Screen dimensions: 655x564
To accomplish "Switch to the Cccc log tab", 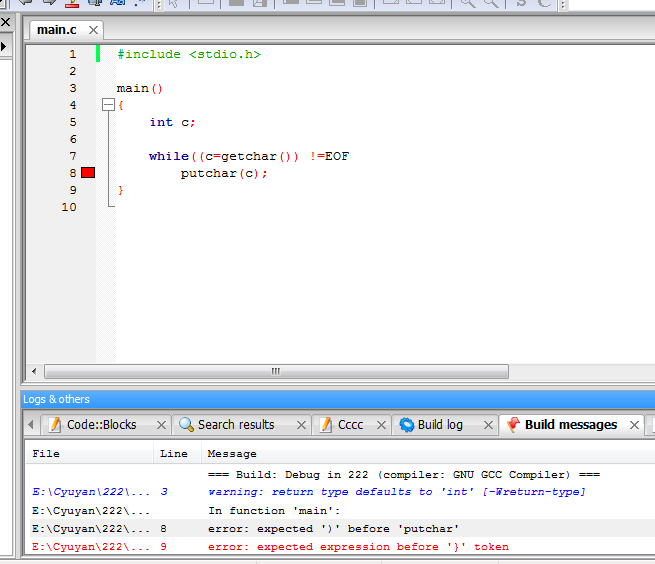I will (350, 425).
